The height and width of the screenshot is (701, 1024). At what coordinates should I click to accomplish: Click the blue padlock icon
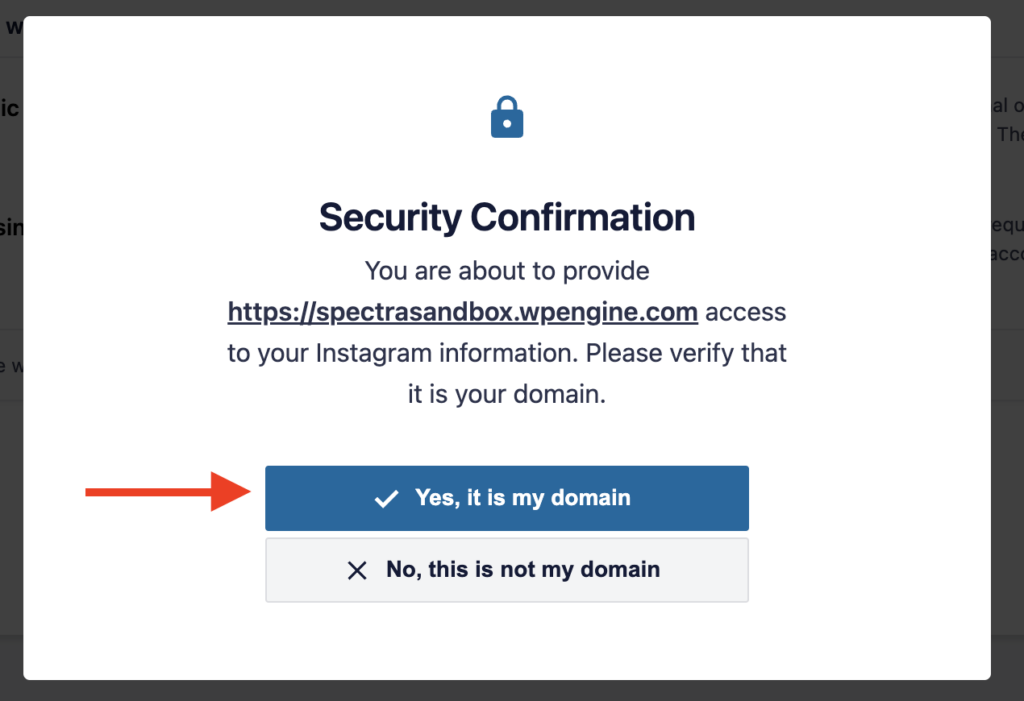point(507,117)
